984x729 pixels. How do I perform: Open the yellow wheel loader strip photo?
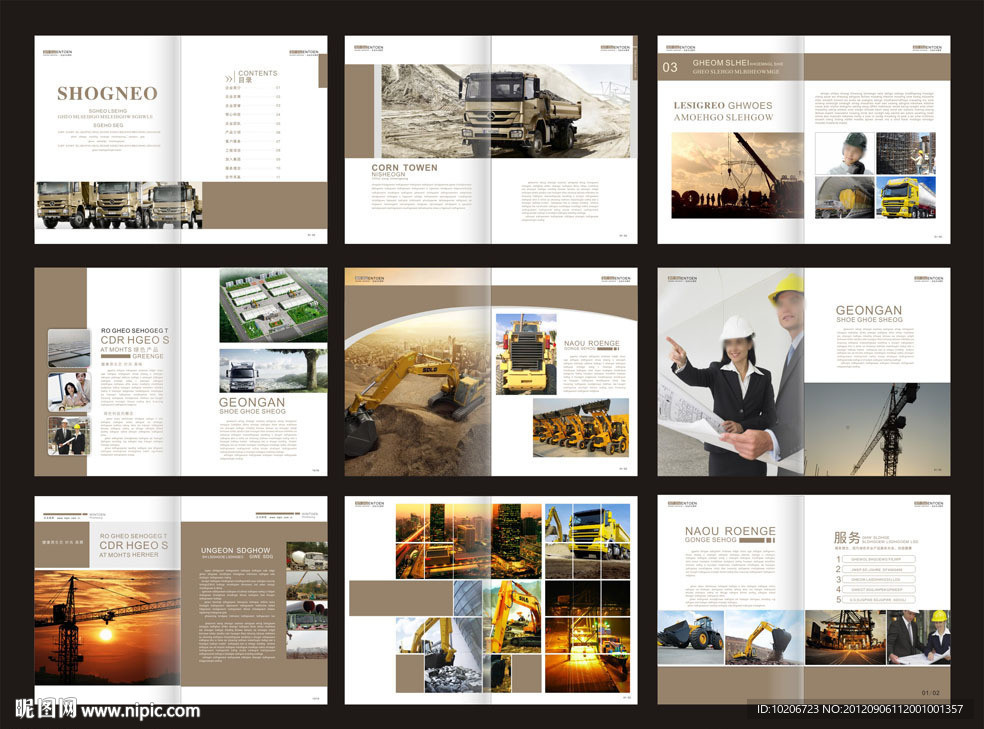[x=690, y=637]
